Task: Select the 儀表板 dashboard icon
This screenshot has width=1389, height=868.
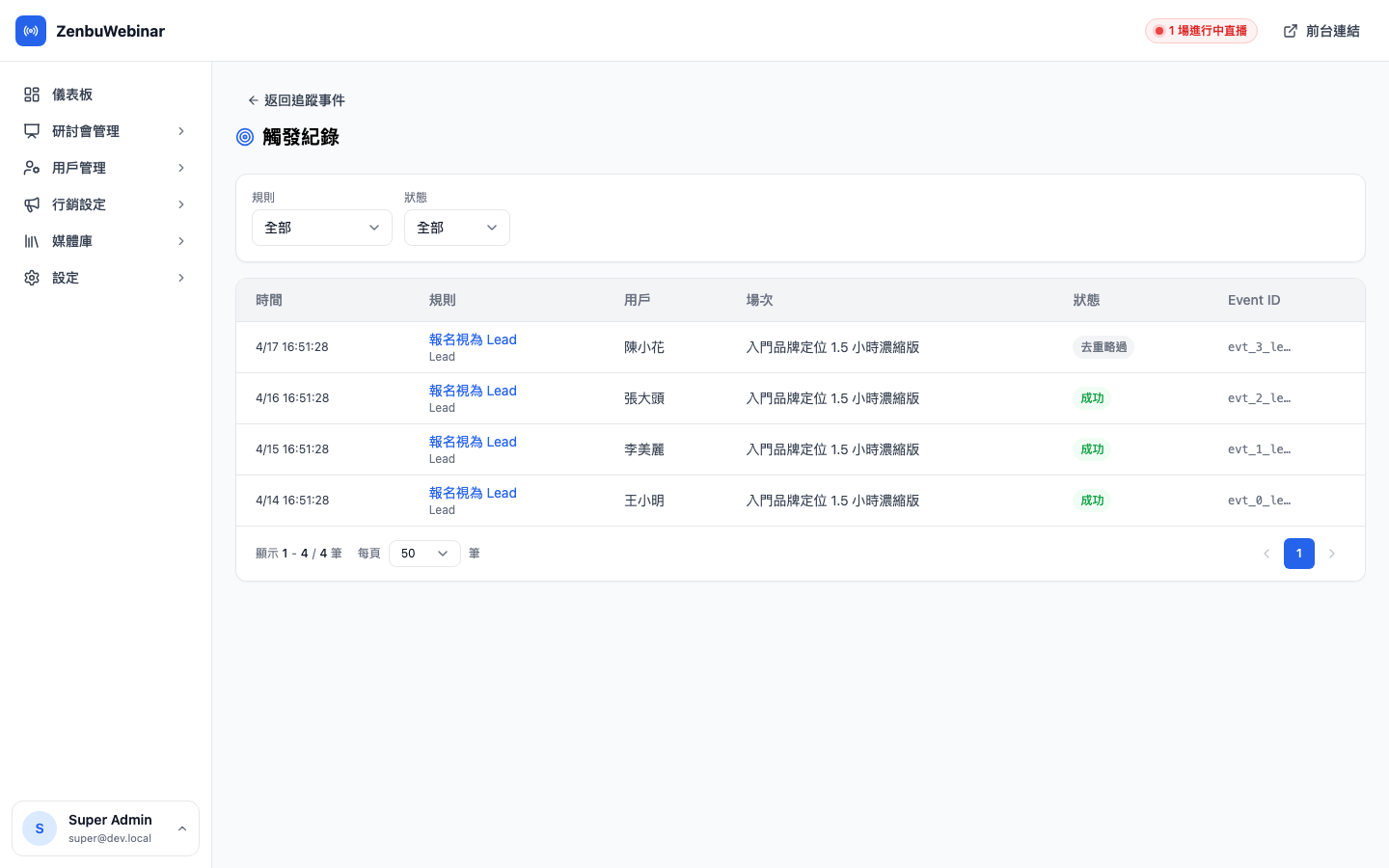Action: pos(31,95)
